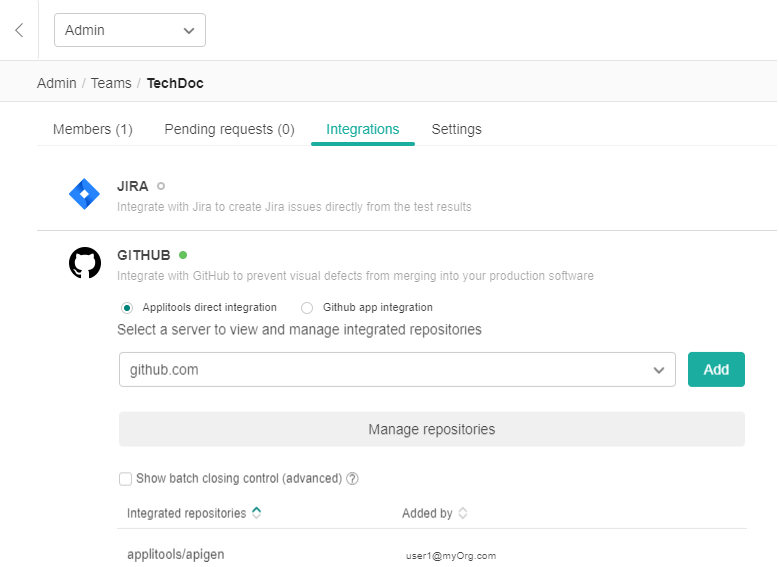Screen dimensions: 779x567
Task: Click the green Add button
Action: 716,370
